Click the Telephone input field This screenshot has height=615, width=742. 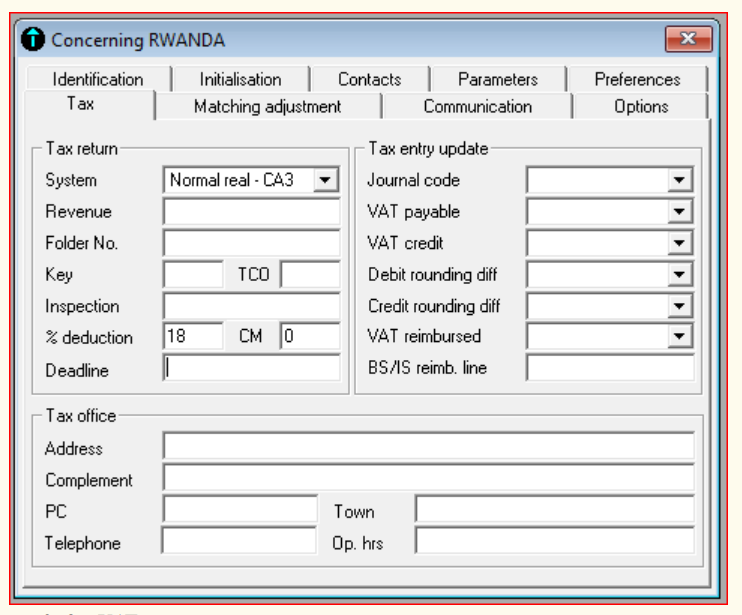[239, 541]
